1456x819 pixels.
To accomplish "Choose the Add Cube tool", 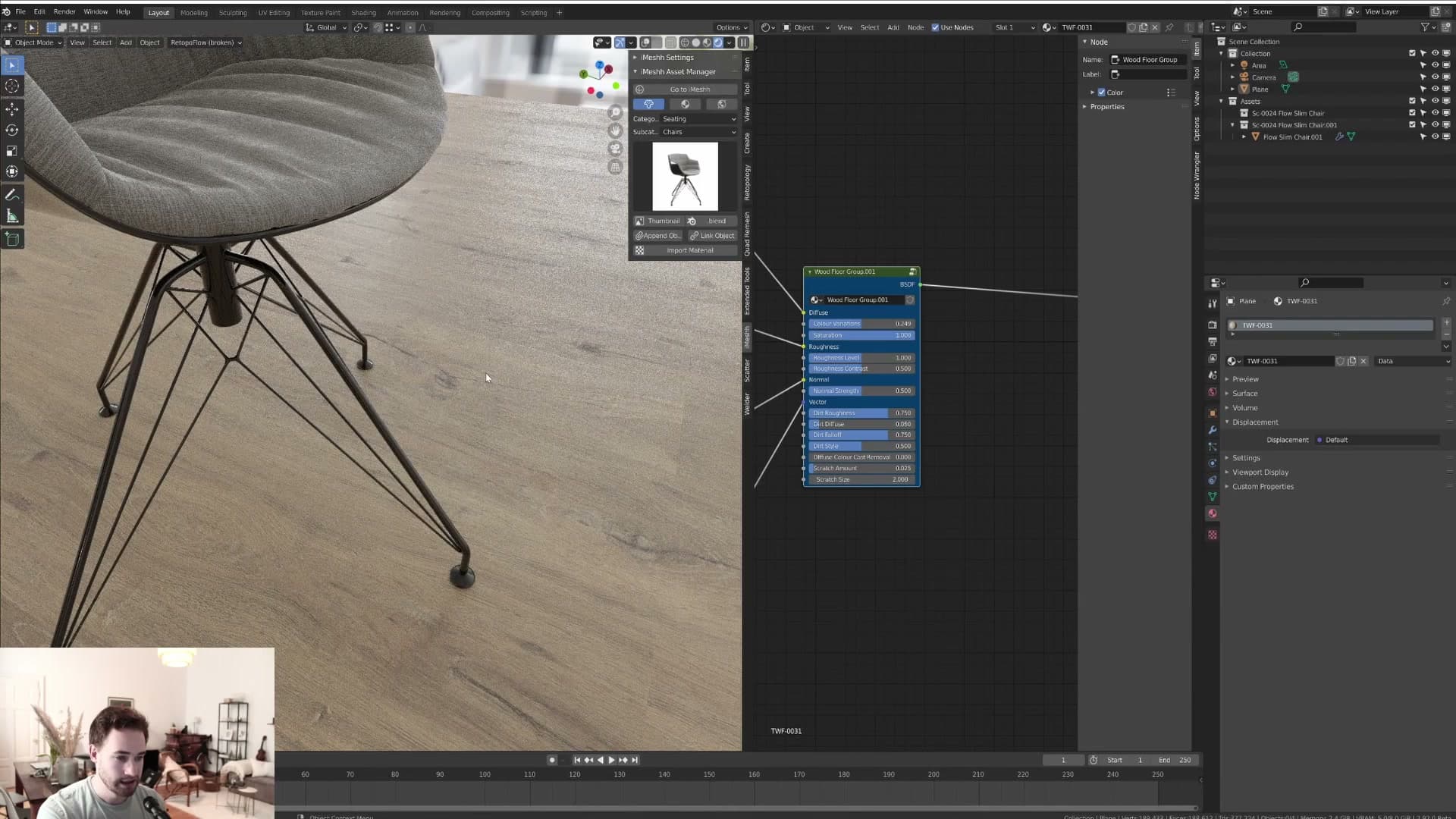I will click(x=12, y=240).
